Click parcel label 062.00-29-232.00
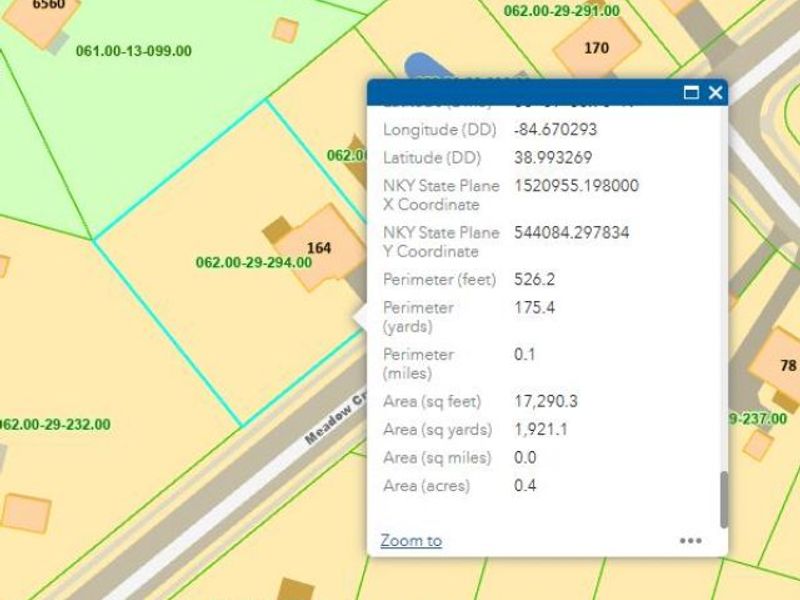 (55, 424)
